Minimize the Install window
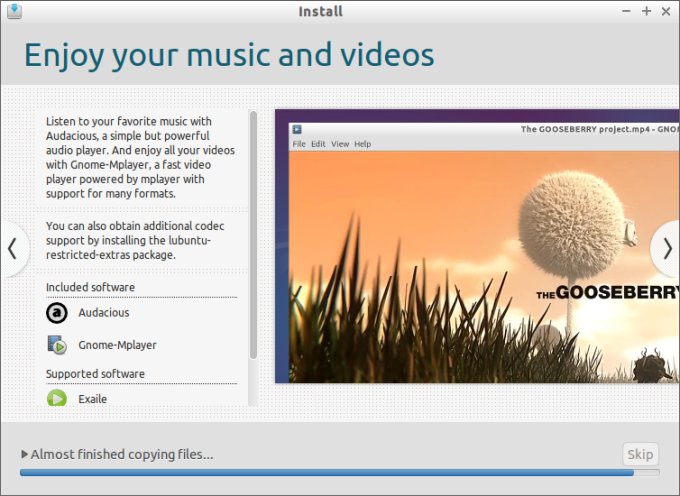The width and height of the screenshot is (680, 496). pyautogui.click(x=626, y=11)
